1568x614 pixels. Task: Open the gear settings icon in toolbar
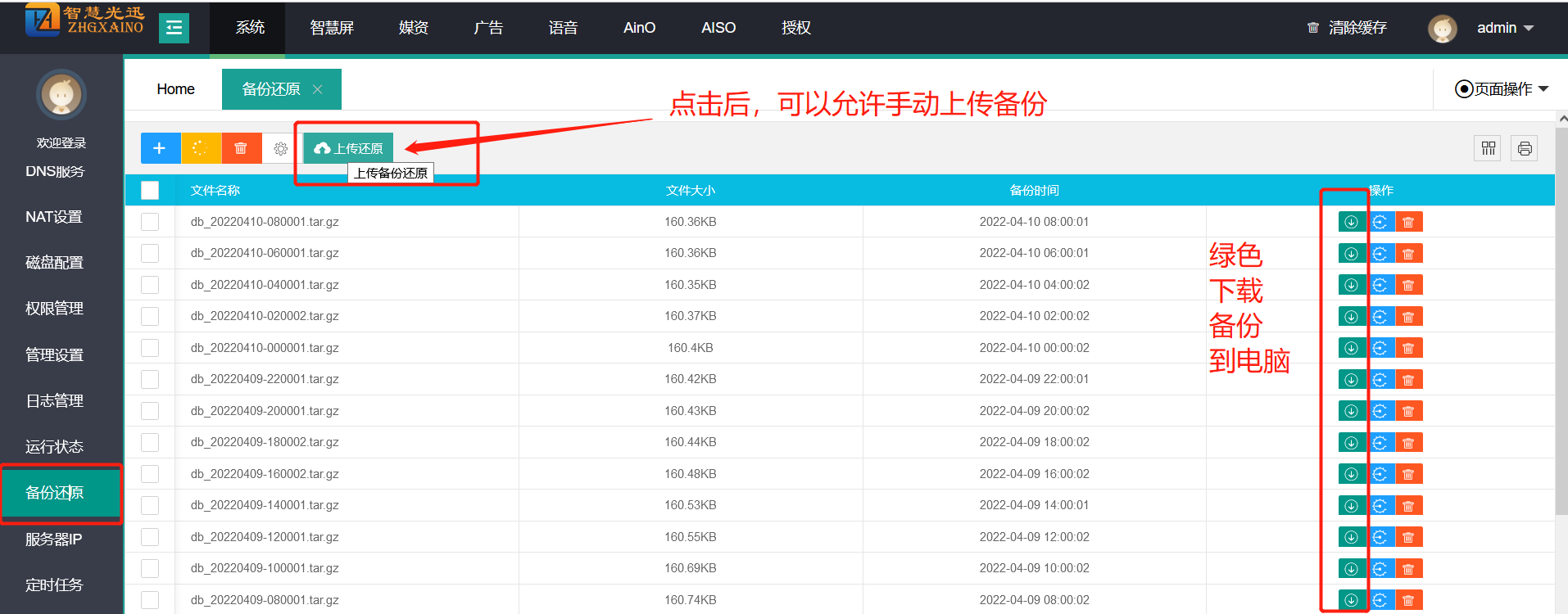coord(280,148)
